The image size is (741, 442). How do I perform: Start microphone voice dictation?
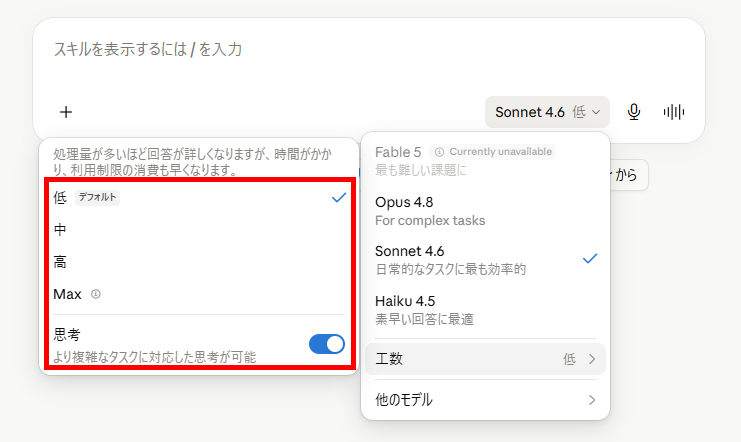click(634, 112)
